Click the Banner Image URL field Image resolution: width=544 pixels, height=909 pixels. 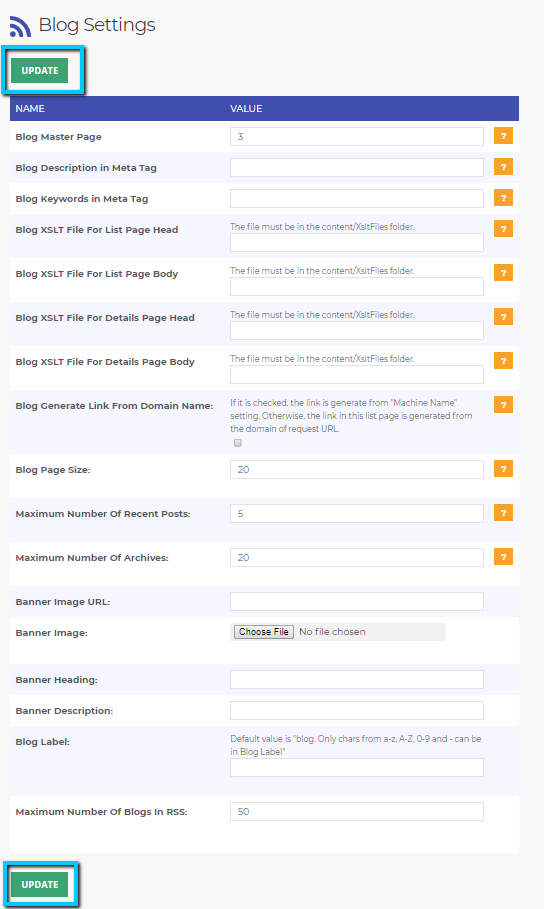pos(357,602)
